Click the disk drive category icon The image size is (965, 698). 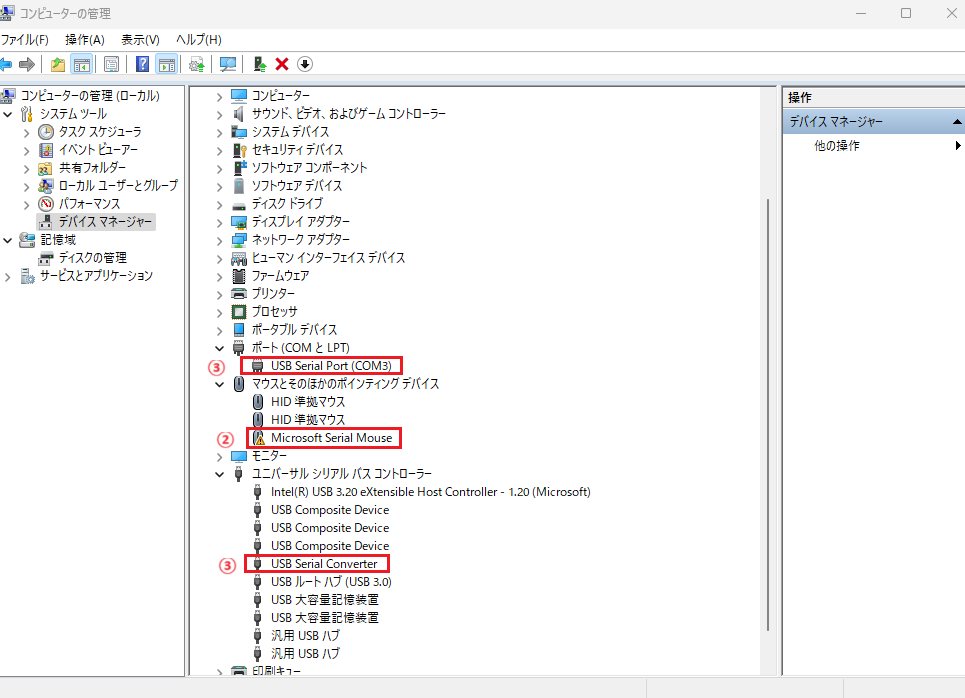tap(239, 206)
